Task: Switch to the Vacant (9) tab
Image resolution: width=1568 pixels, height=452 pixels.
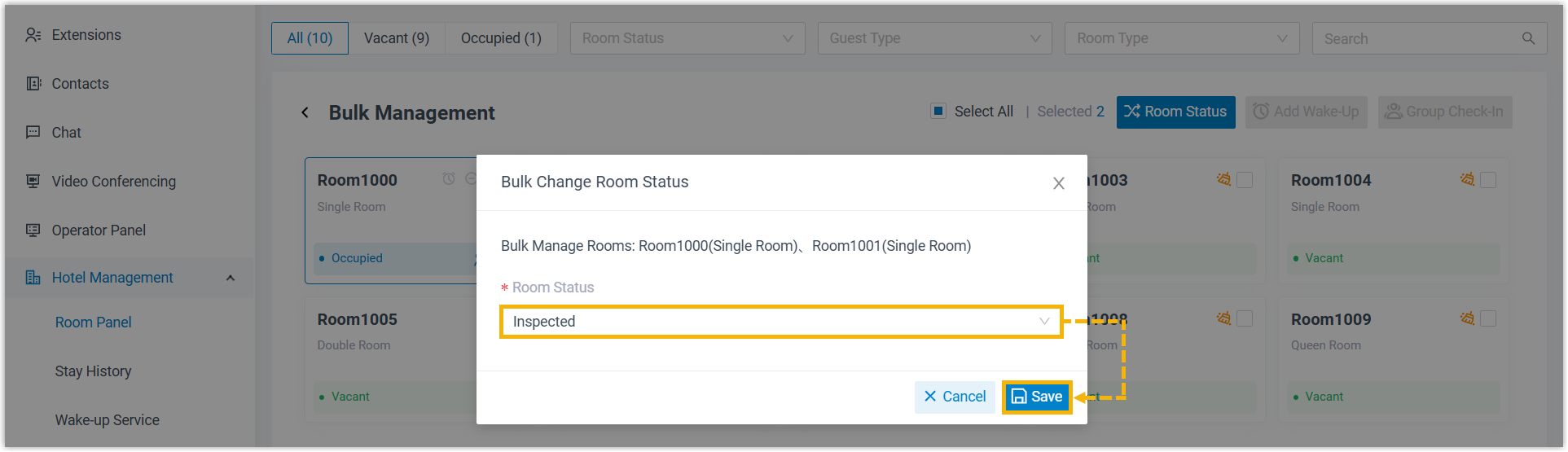Action: pos(397,38)
